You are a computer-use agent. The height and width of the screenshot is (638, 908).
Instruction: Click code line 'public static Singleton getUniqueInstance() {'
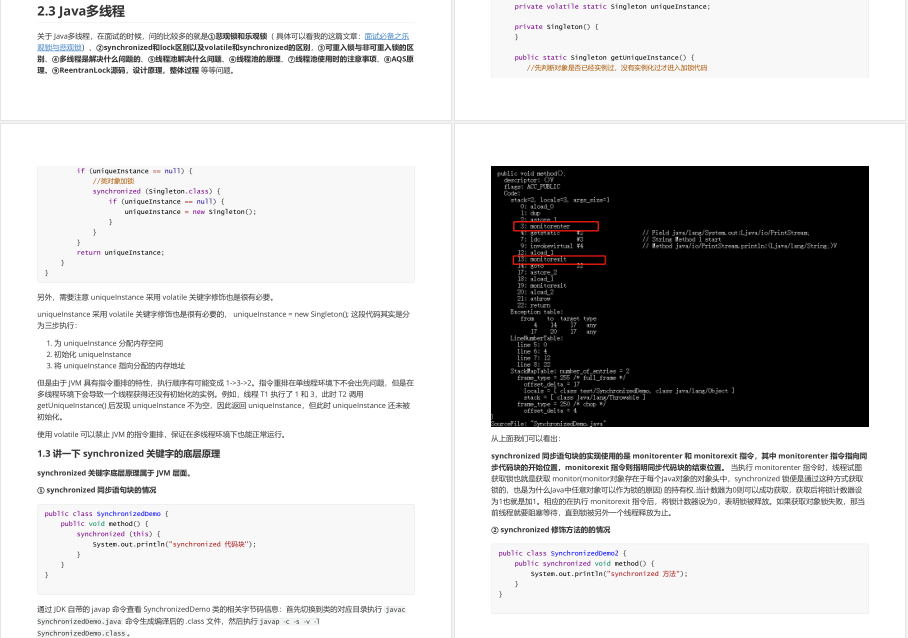[604, 57]
